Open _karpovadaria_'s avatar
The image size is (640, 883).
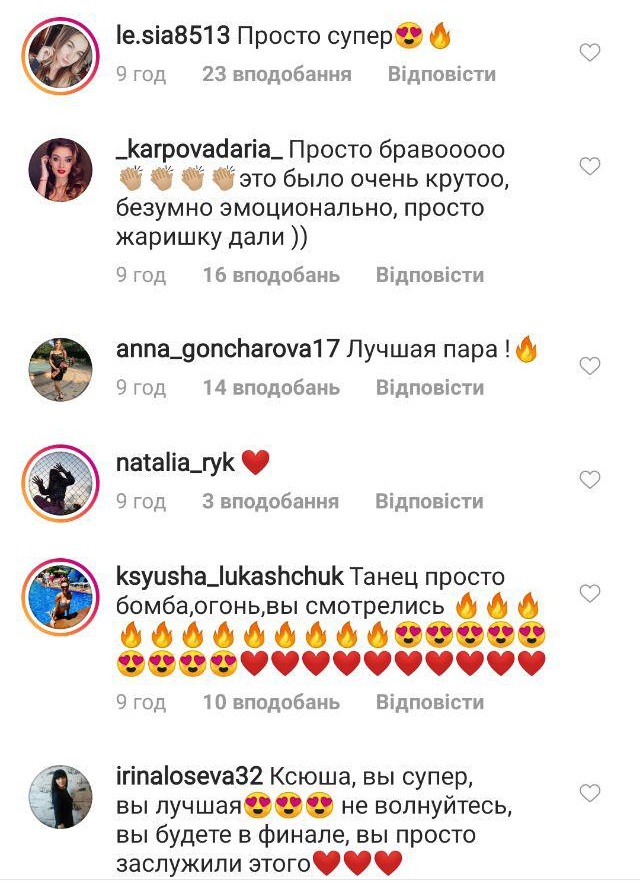coord(60,170)
